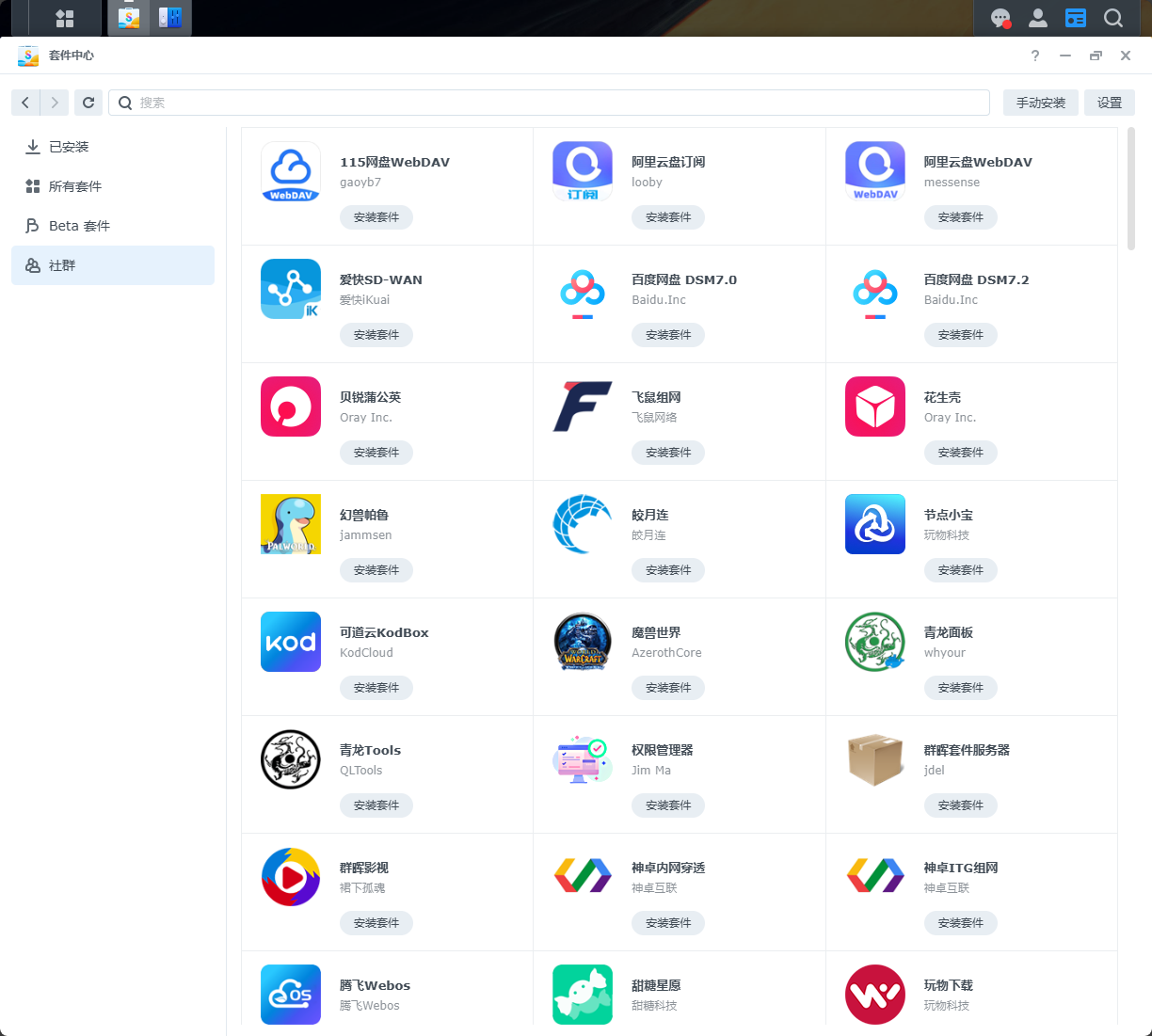Select the 青龙Tools dragon icon

click(x=291, y=759)
